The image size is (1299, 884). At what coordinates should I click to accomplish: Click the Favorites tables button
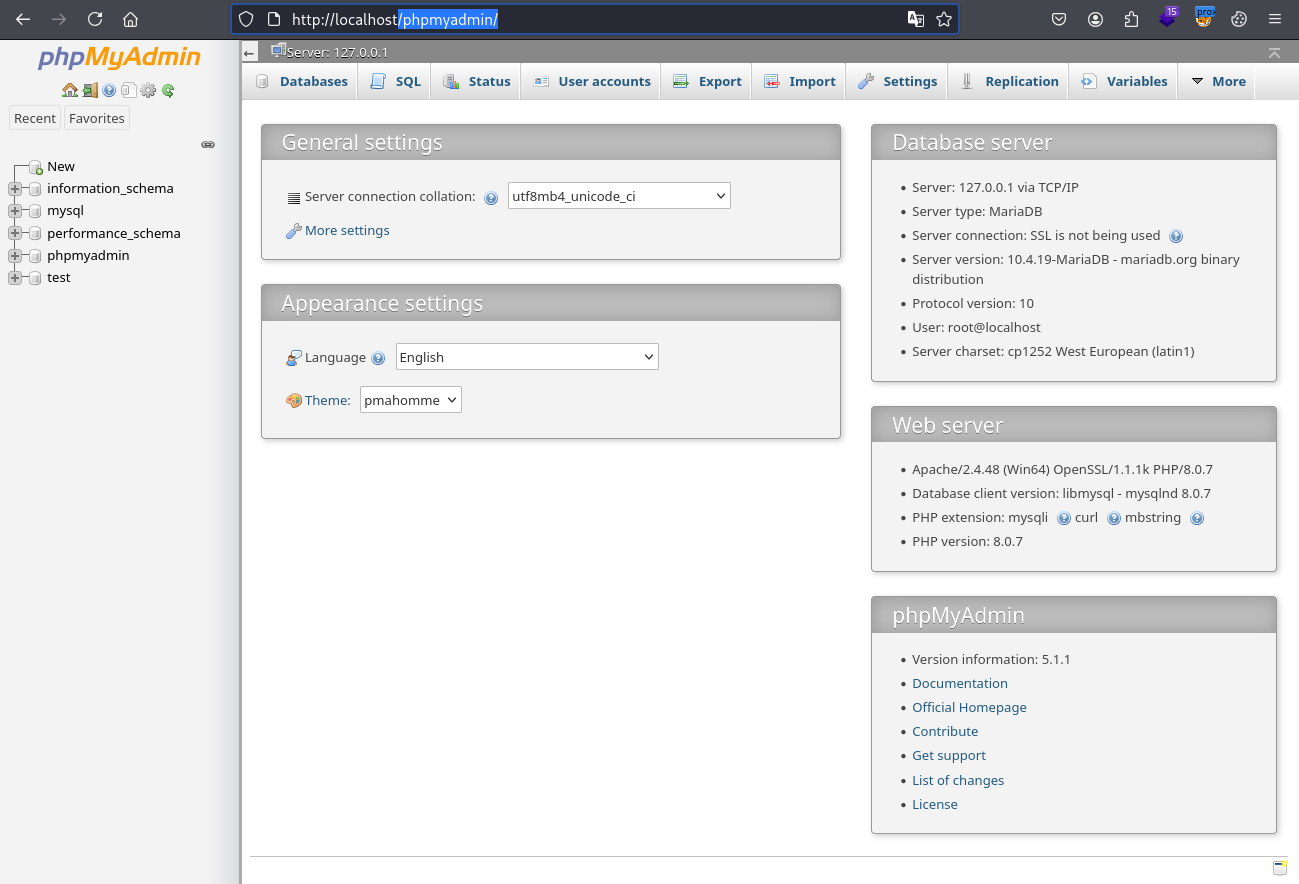tap(97, 118)
